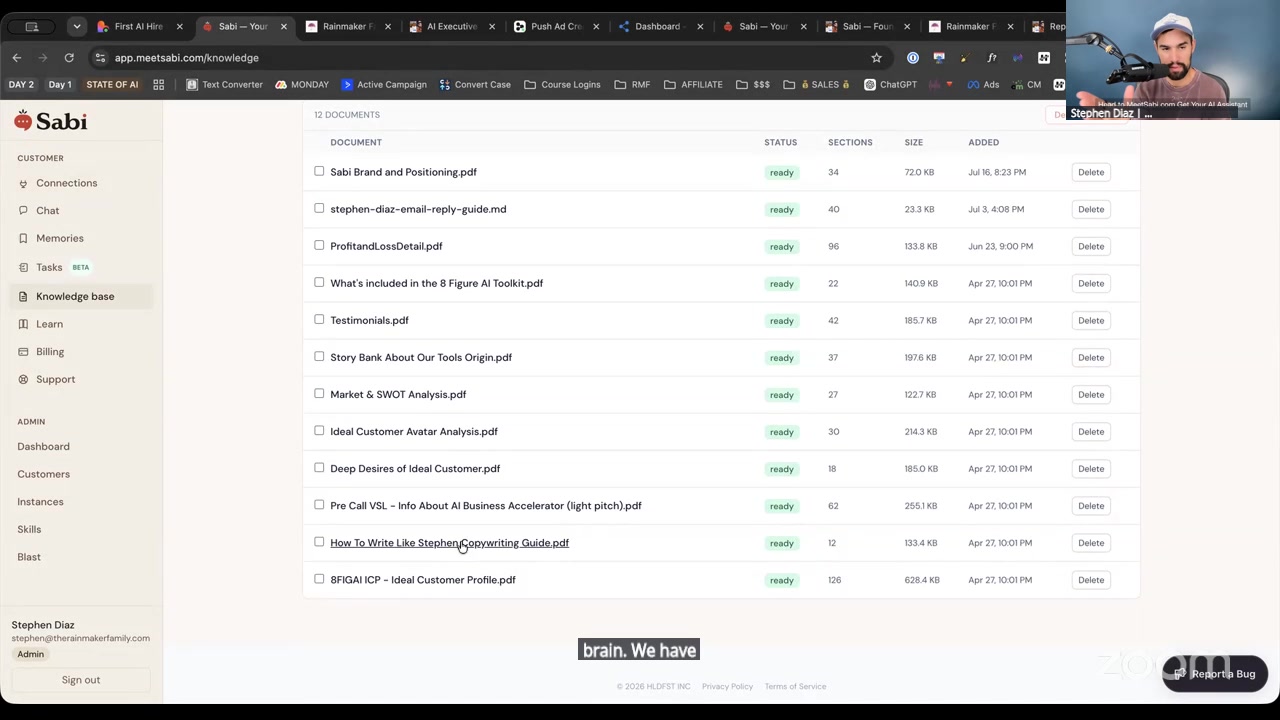Screen dimensions: 1280x720
Task: Open the site information icon in address bar
Action: click(100, 58)
